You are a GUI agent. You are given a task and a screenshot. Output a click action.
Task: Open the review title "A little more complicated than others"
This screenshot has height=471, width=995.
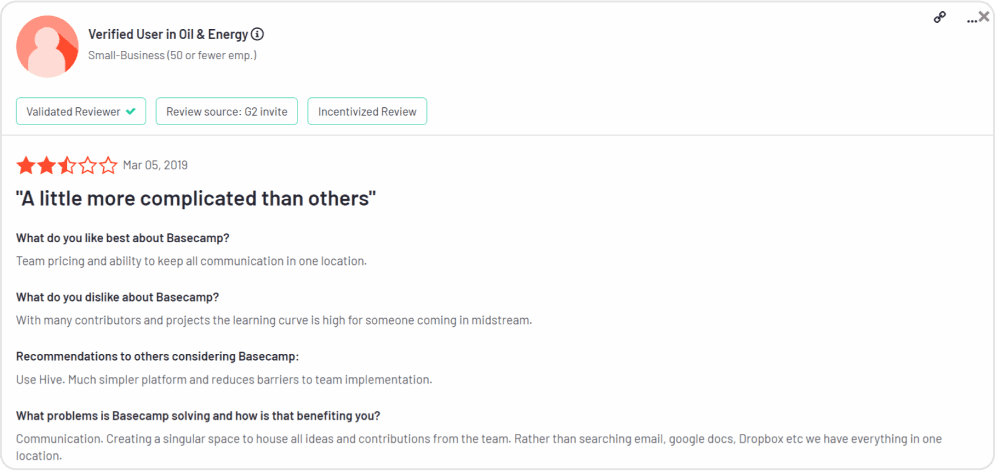coord(196,199)
